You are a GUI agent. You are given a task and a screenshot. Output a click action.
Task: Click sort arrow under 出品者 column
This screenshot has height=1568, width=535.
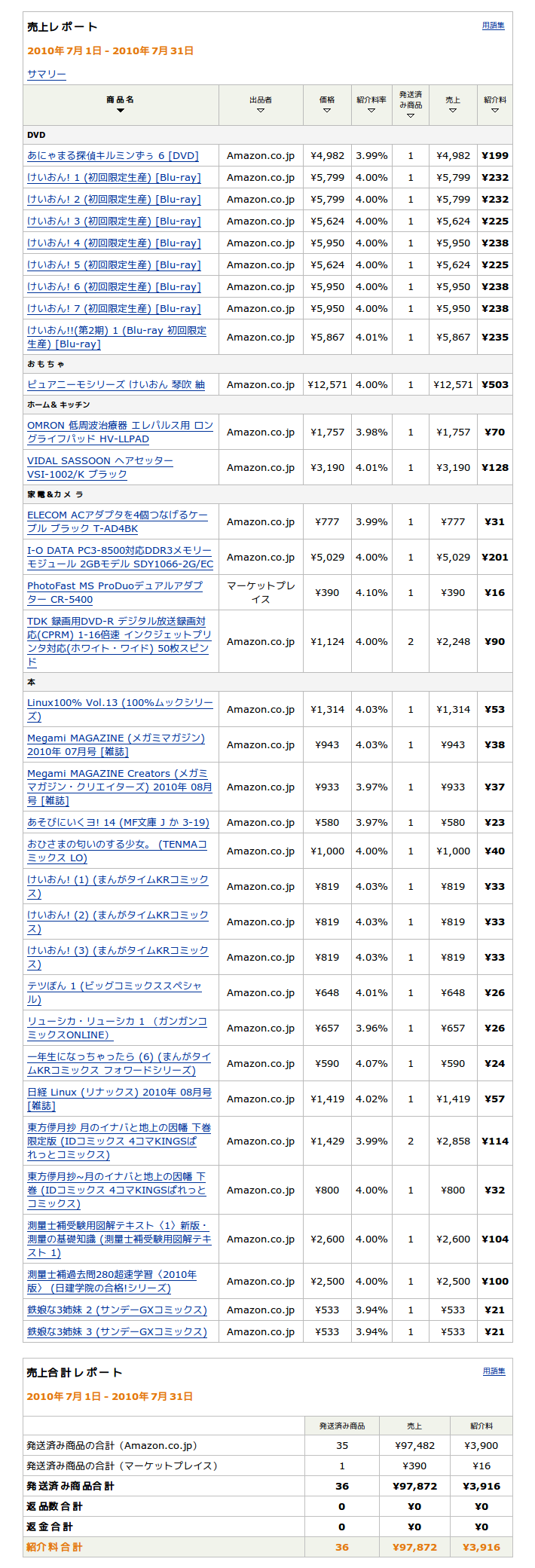[261, 111]
